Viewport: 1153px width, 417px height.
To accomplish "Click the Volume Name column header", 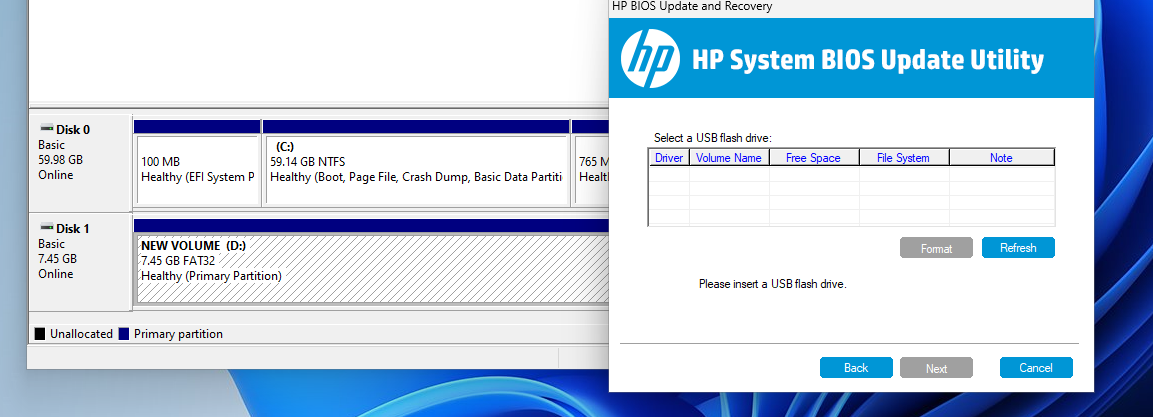I will (x=729, y=157).
